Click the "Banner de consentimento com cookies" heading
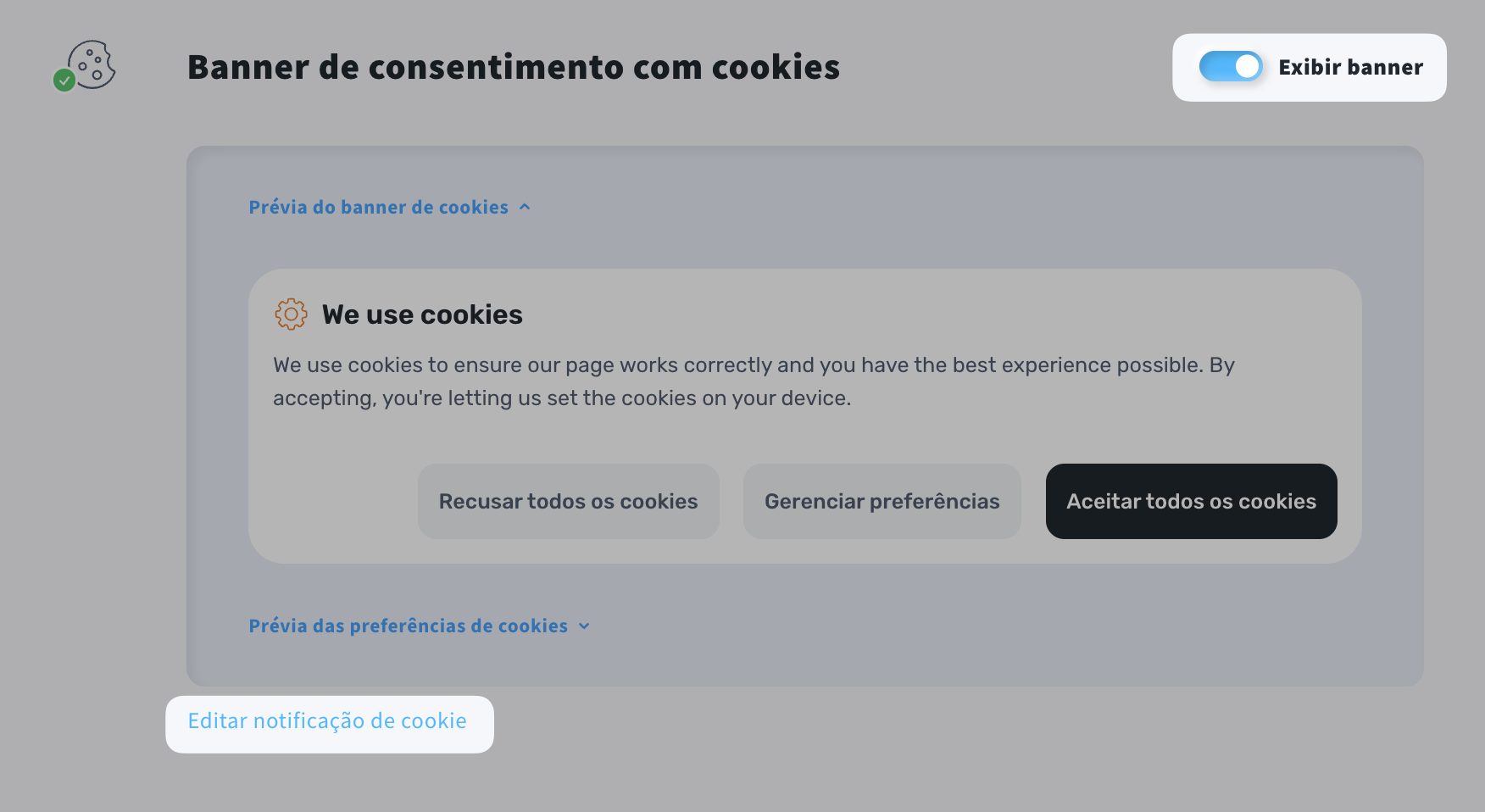Screen dimensions: 1485x812 click(x=513, y=68)
